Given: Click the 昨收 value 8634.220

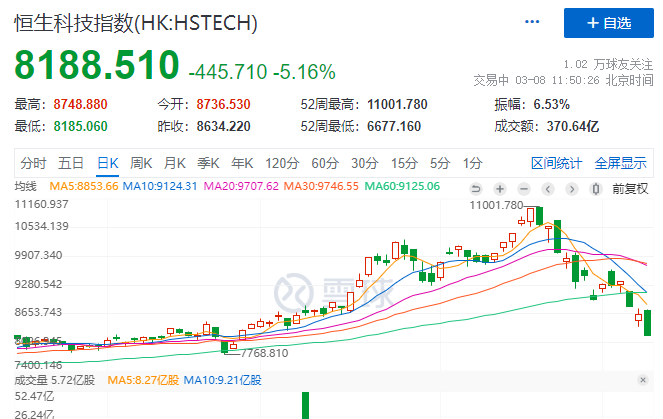Looking at the screenshot, I should [223, 126].
